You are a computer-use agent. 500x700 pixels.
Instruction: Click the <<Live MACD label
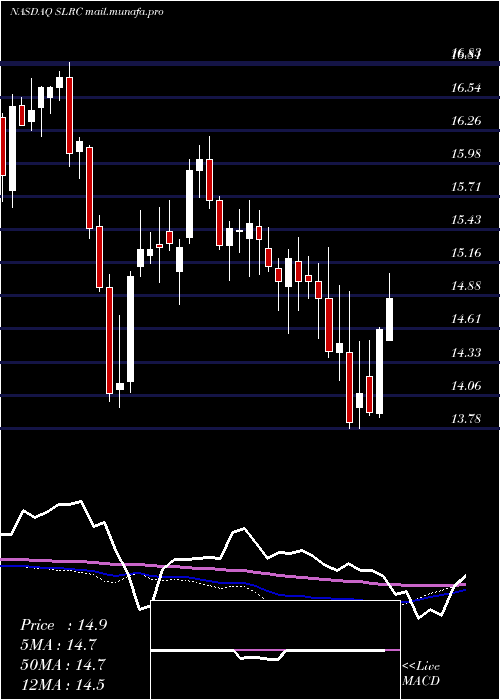421,673
